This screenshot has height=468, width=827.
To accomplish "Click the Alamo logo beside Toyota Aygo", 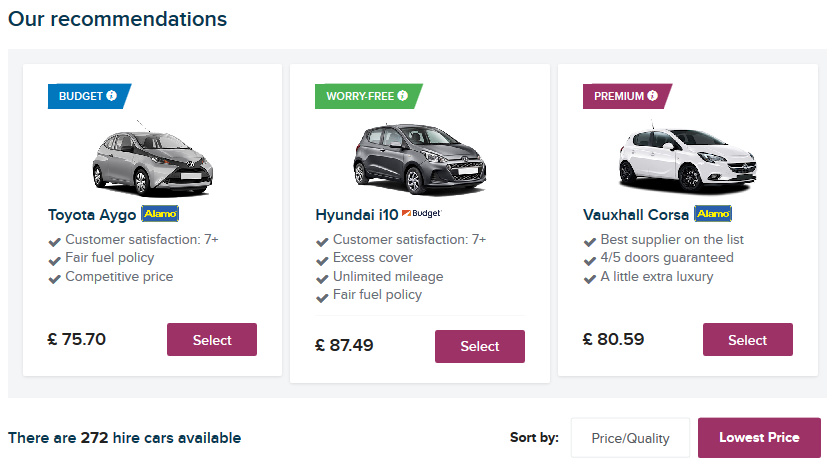I will [x=160, y=214].
